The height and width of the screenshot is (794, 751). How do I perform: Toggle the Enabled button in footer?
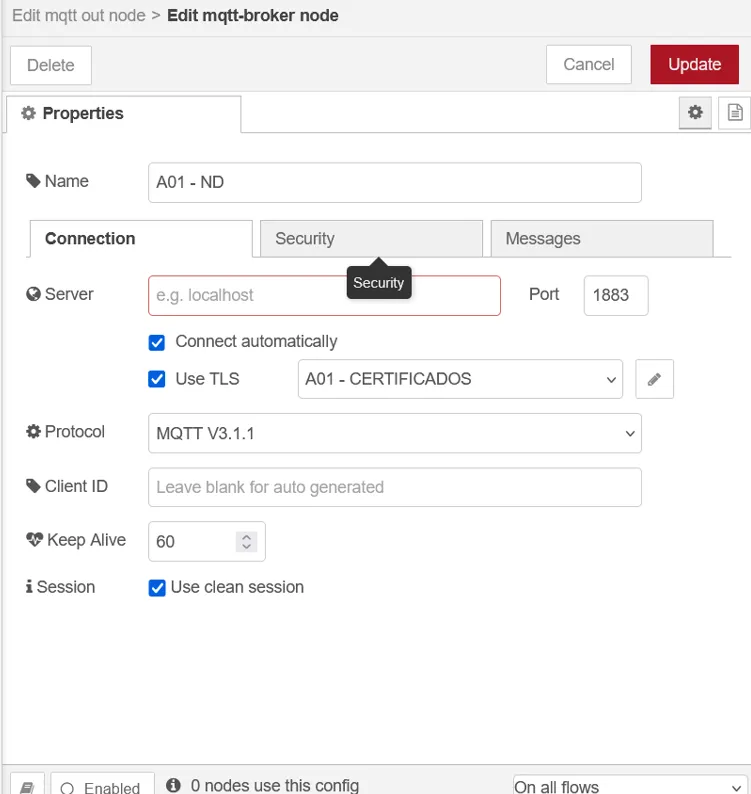pos(102,786)
